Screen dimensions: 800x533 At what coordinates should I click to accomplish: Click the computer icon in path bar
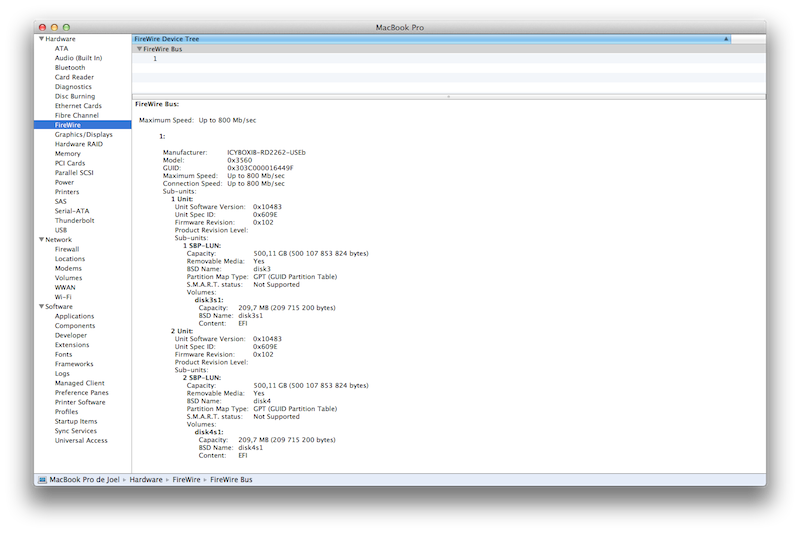(x=42, y=479)
